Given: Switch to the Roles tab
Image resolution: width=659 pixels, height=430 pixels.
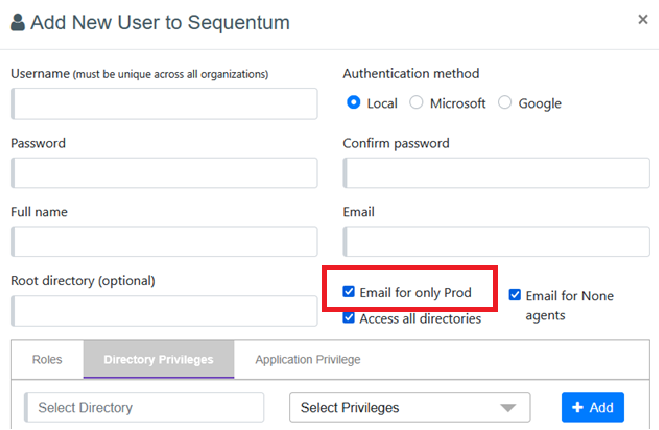Looking at the screenshot, I should tap(47, 359).
